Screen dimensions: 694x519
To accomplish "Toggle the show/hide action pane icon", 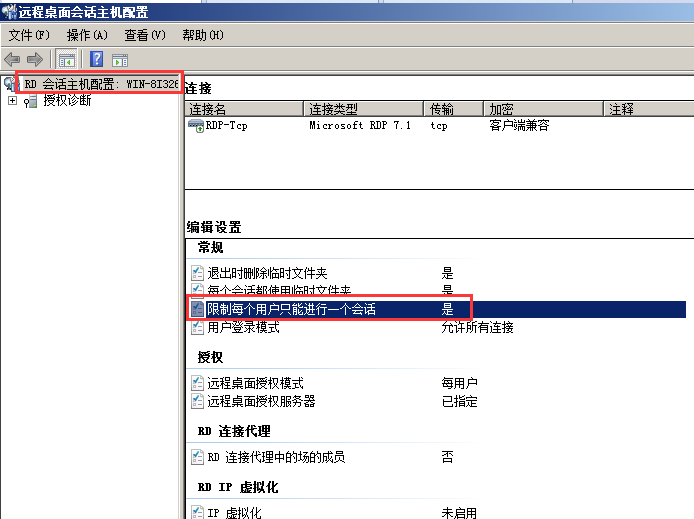I will [x=120, y=60].
